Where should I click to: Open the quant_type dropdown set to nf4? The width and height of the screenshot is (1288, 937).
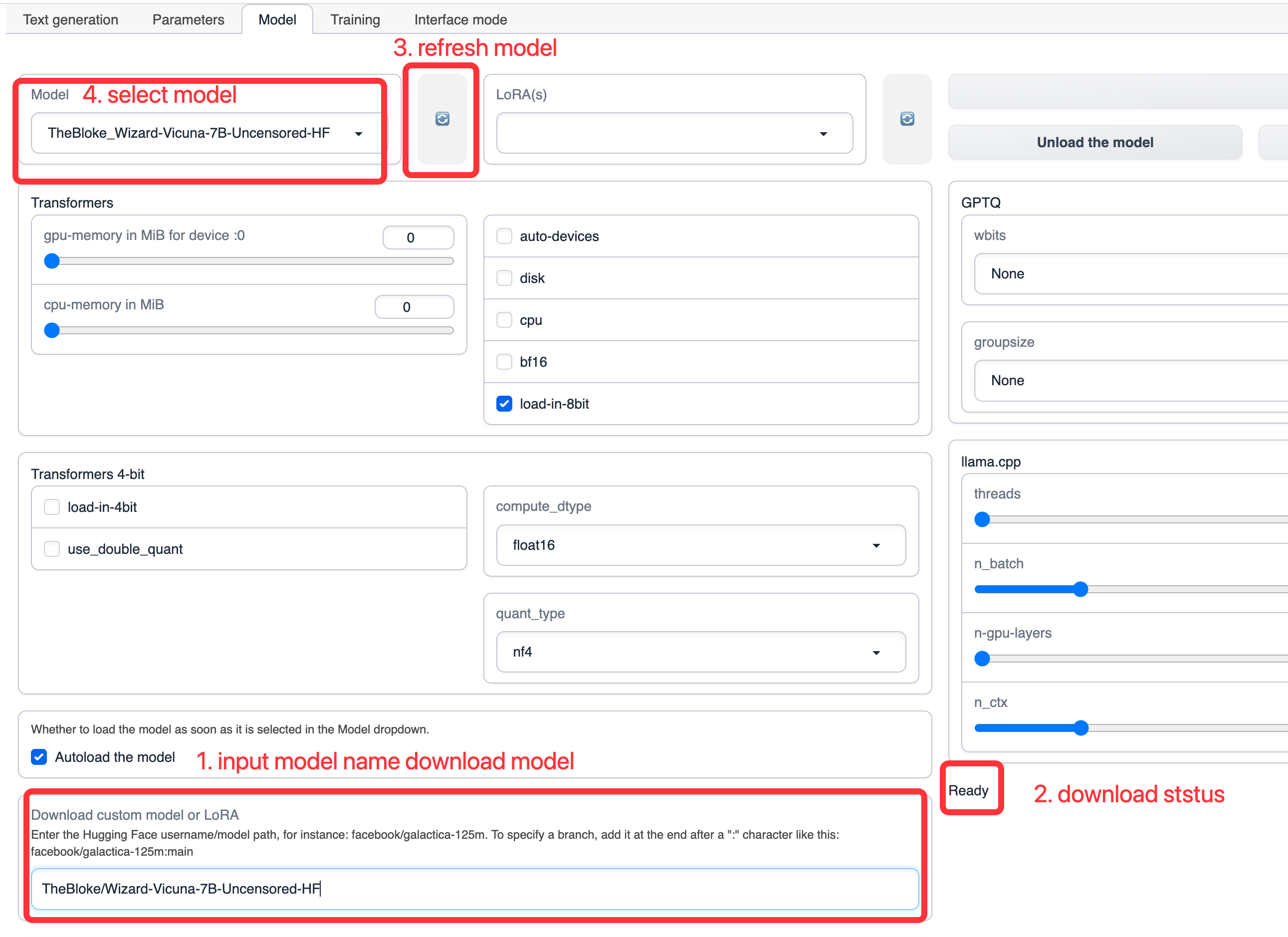click(x=701, y=652)
